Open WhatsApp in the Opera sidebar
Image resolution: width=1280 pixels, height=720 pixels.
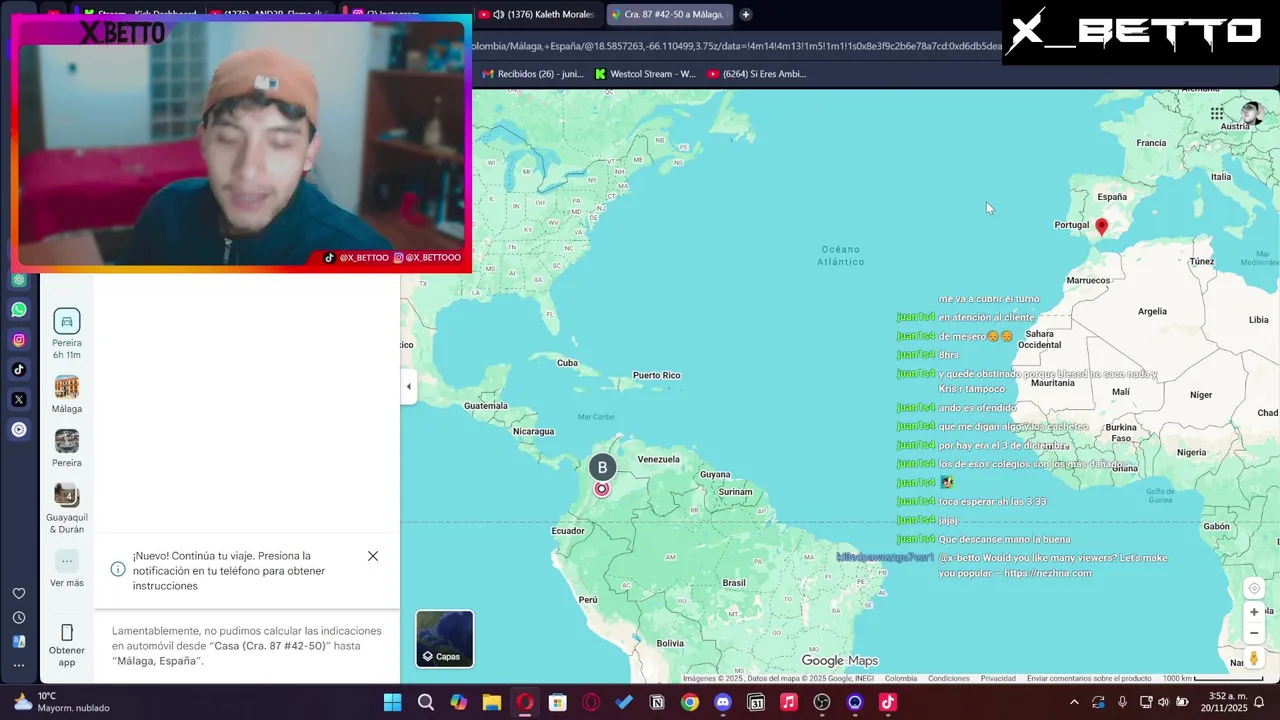19,310
